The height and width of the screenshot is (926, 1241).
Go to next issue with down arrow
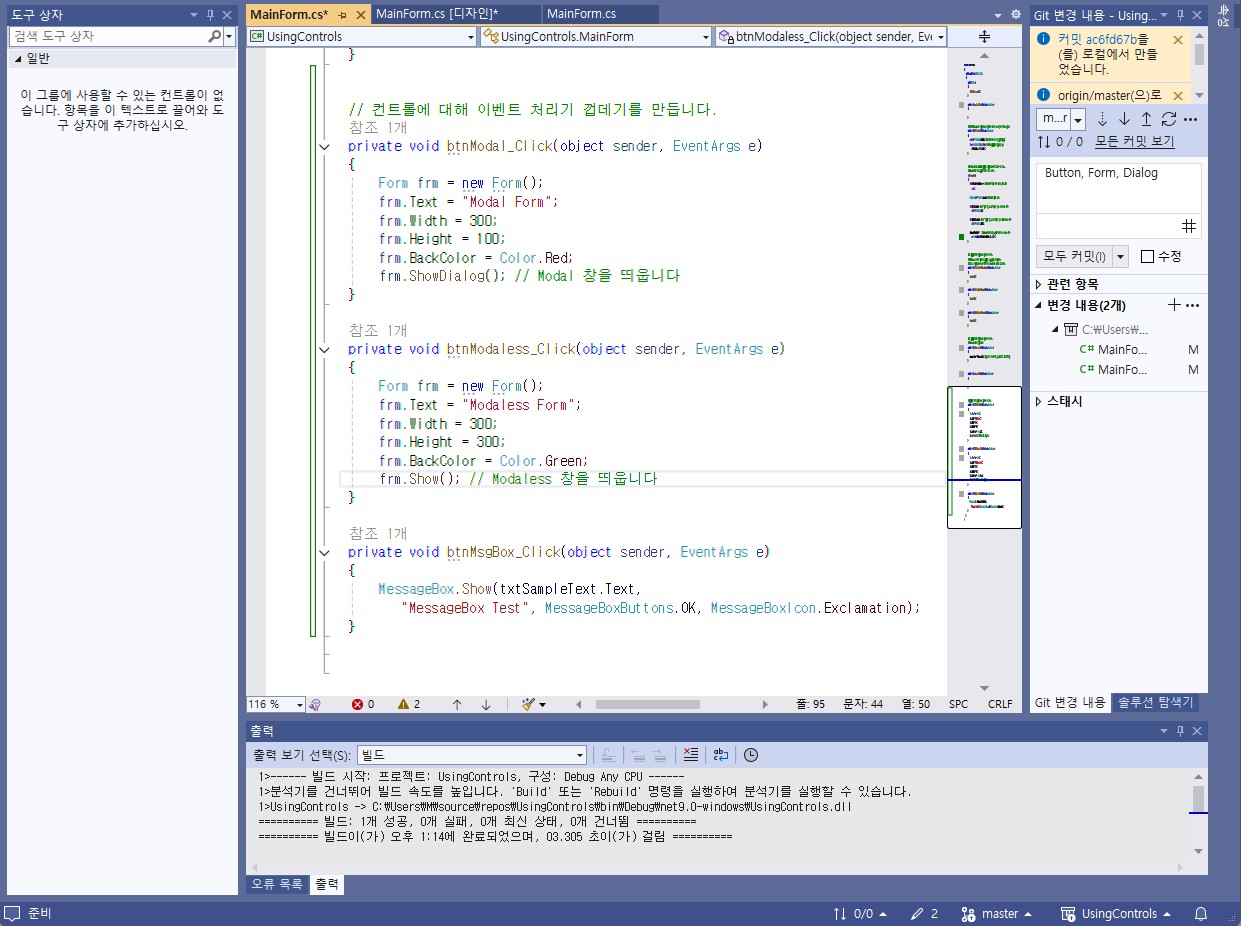(486, 704)
